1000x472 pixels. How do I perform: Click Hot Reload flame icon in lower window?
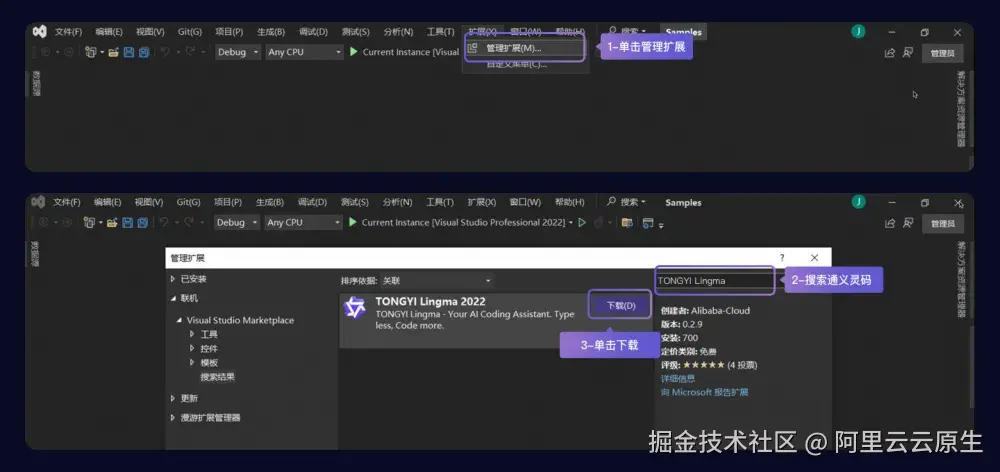[598, 223]
